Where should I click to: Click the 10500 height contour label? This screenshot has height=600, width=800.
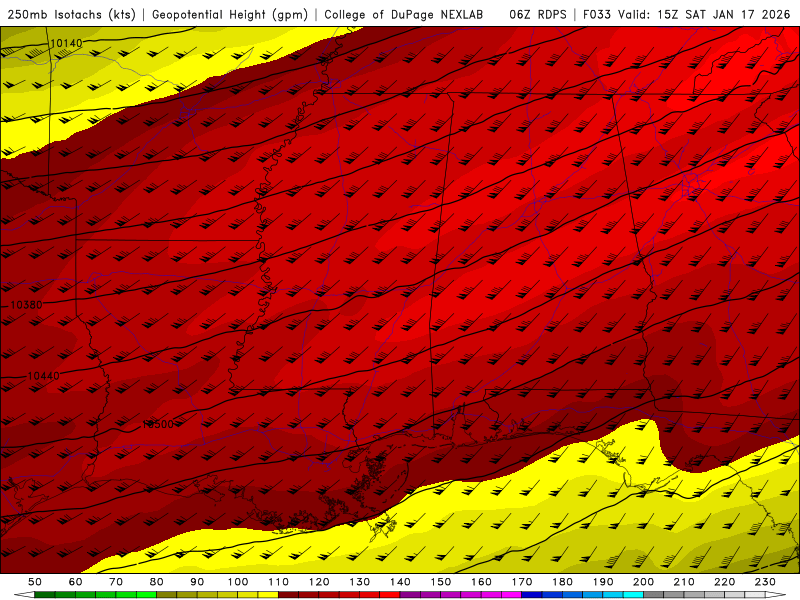coord(158,424)
